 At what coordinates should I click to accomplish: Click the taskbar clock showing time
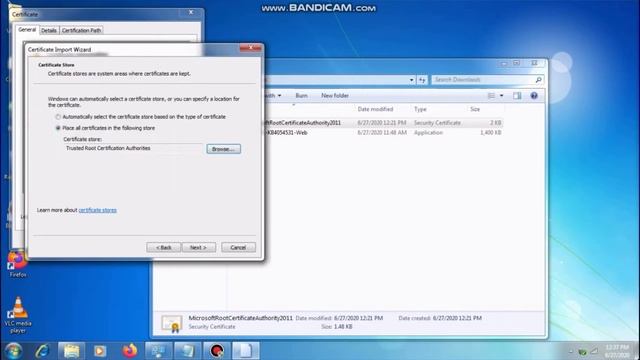[617, 351]
